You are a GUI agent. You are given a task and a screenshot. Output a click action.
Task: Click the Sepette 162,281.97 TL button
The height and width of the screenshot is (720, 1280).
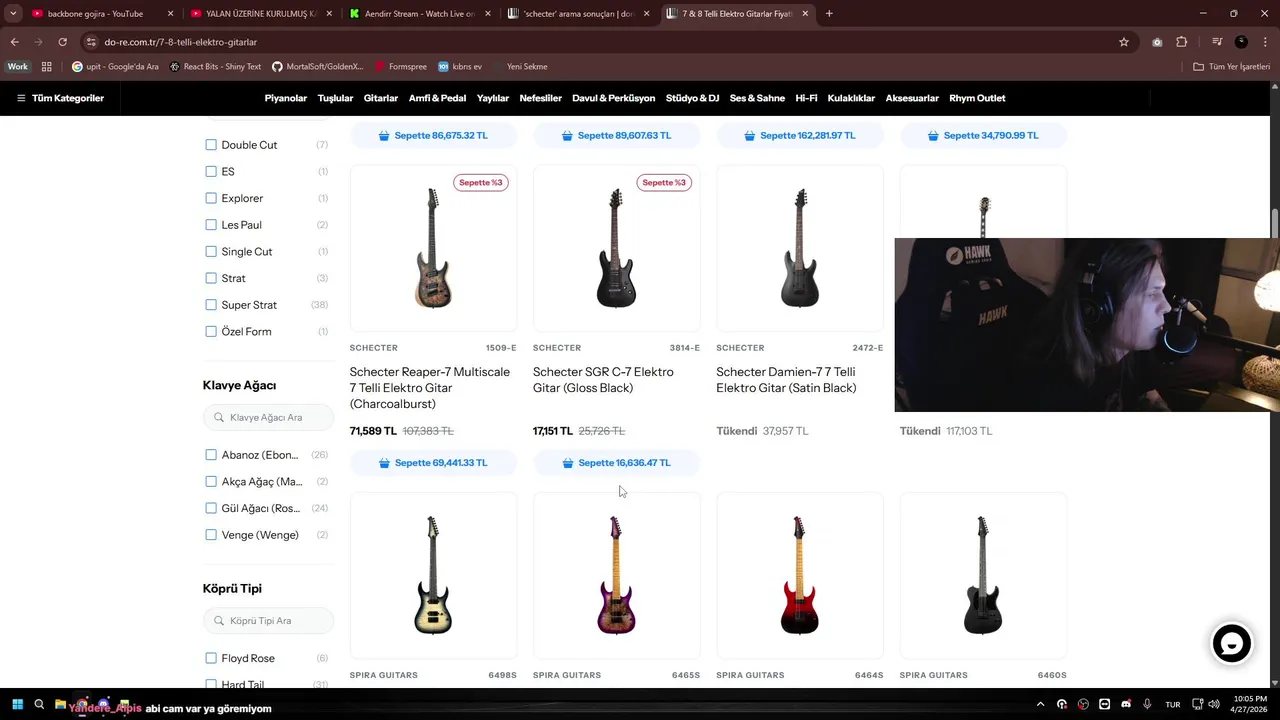(x=800, y=136)
